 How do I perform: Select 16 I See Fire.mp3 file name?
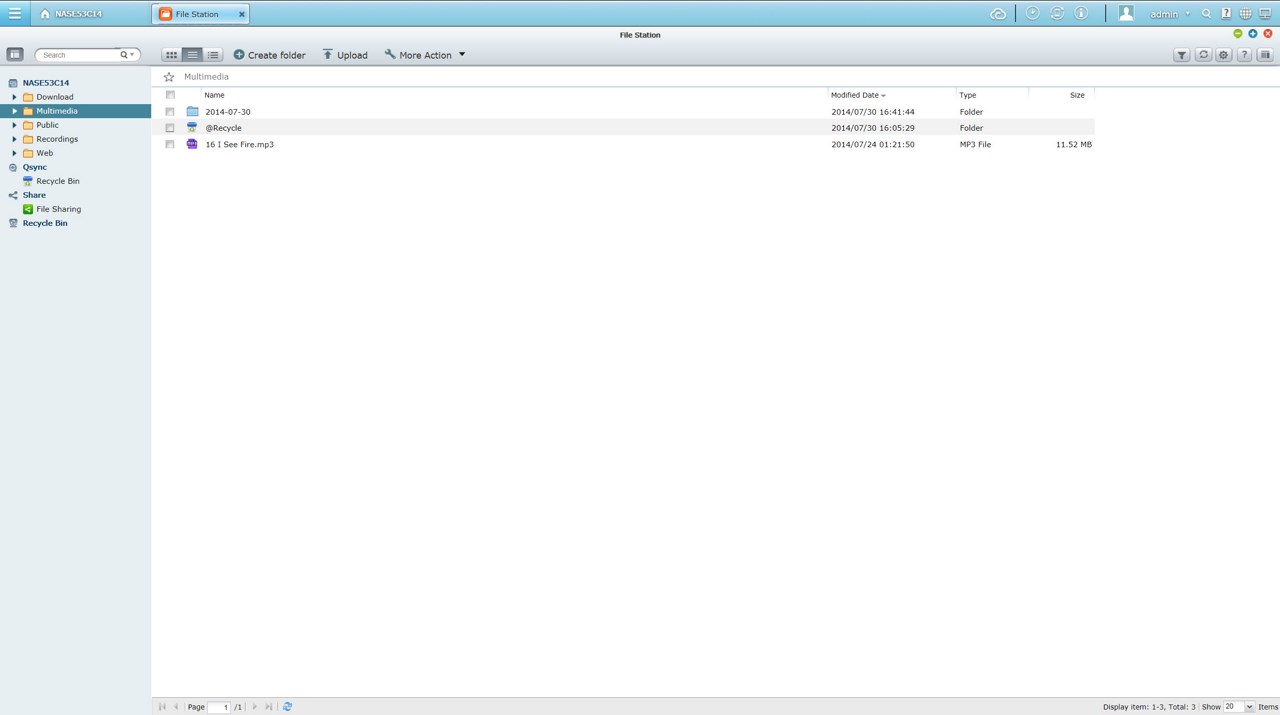pos(239,144)
